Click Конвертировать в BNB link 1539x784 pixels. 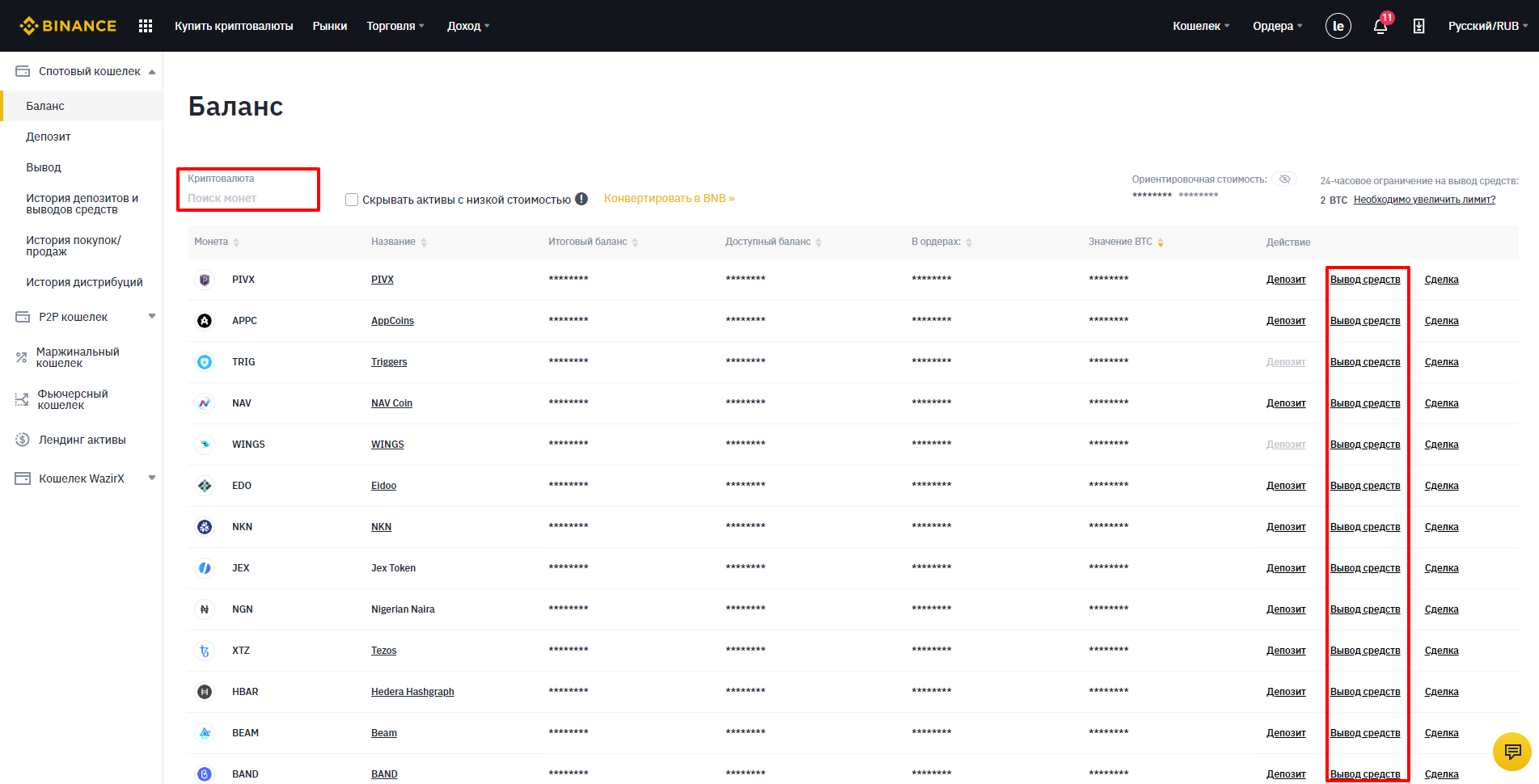tap(669, 198)
